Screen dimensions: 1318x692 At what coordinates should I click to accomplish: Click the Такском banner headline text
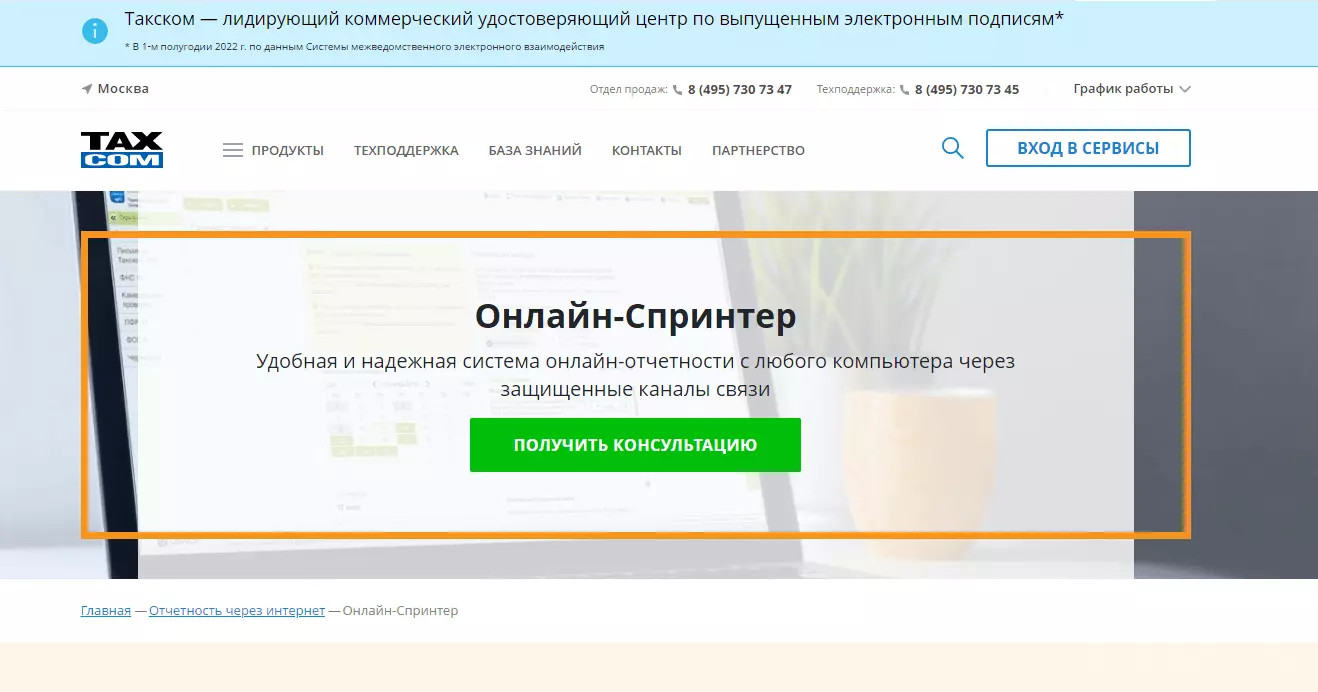pyautogui.click(x=594, y=19)
